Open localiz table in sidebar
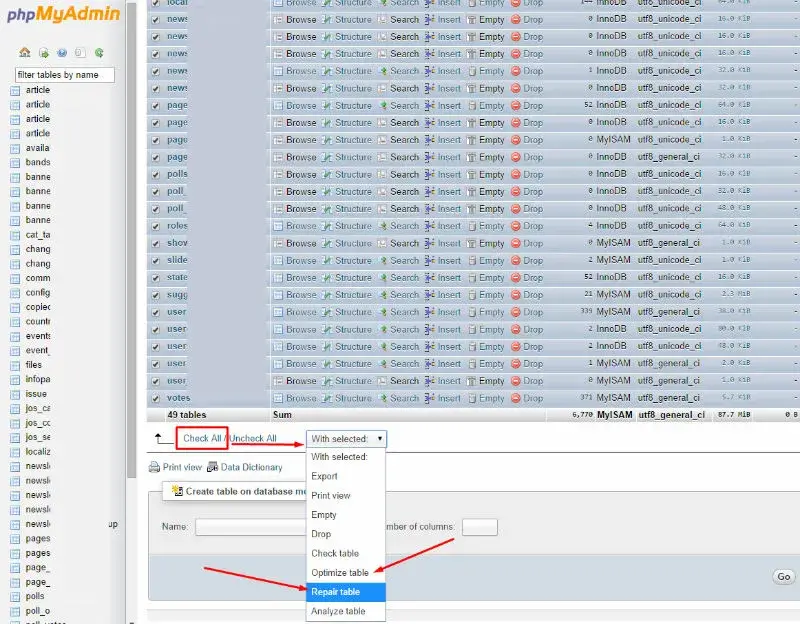The width and height of the screenshot is (800, 624). tap(38, 452)
